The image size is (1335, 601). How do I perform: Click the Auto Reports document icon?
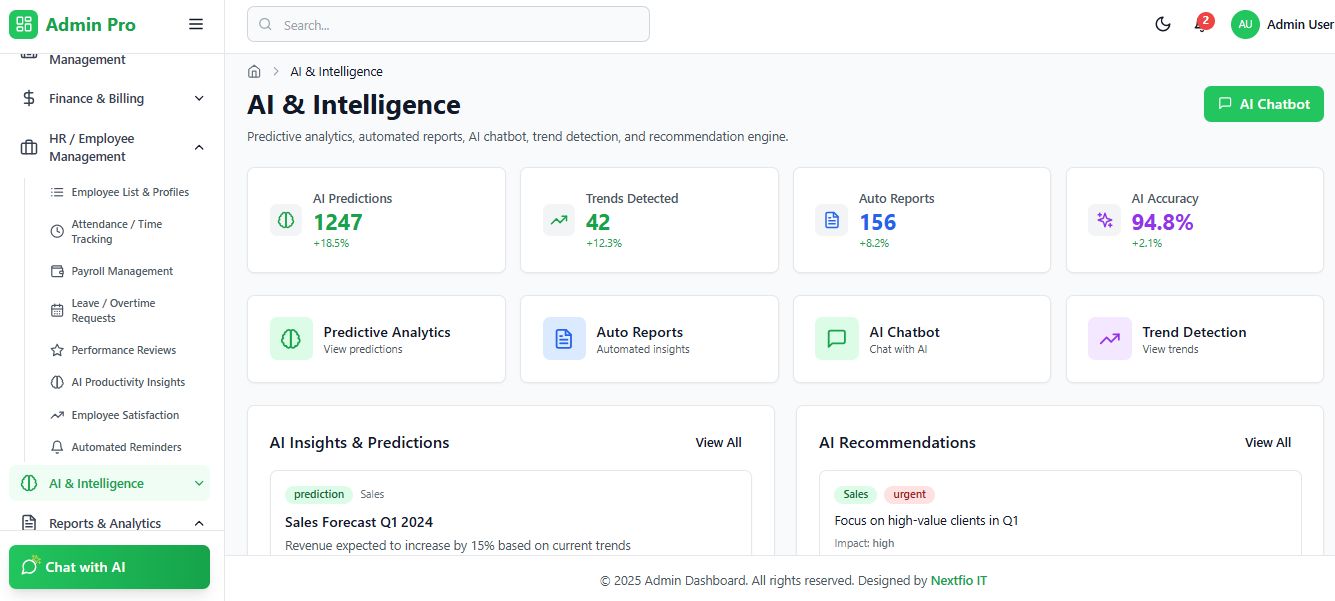pos(564,339)
